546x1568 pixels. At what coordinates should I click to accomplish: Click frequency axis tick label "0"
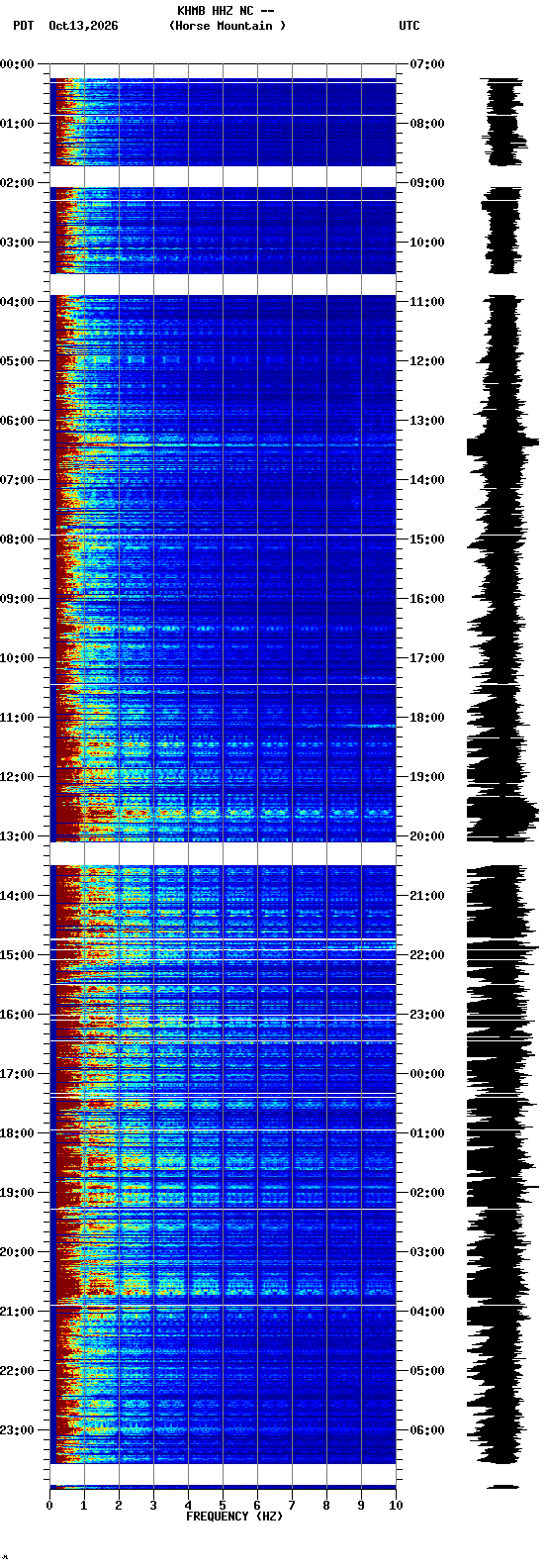click(x=49, y=1506)
